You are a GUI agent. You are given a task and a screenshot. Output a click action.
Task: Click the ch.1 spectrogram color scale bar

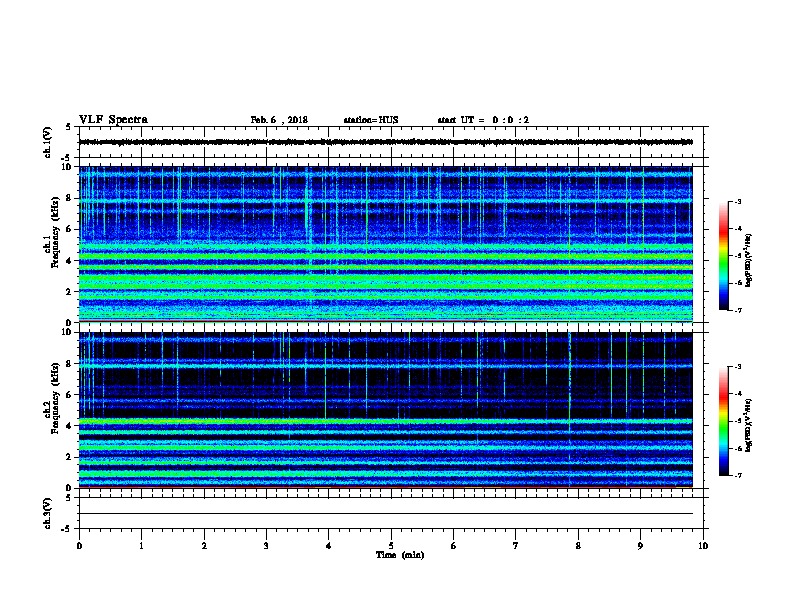(x=723, y=256)
